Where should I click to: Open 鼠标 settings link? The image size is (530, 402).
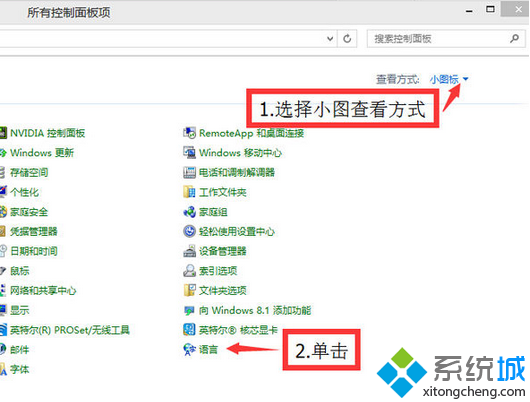[x=20, y=271]
